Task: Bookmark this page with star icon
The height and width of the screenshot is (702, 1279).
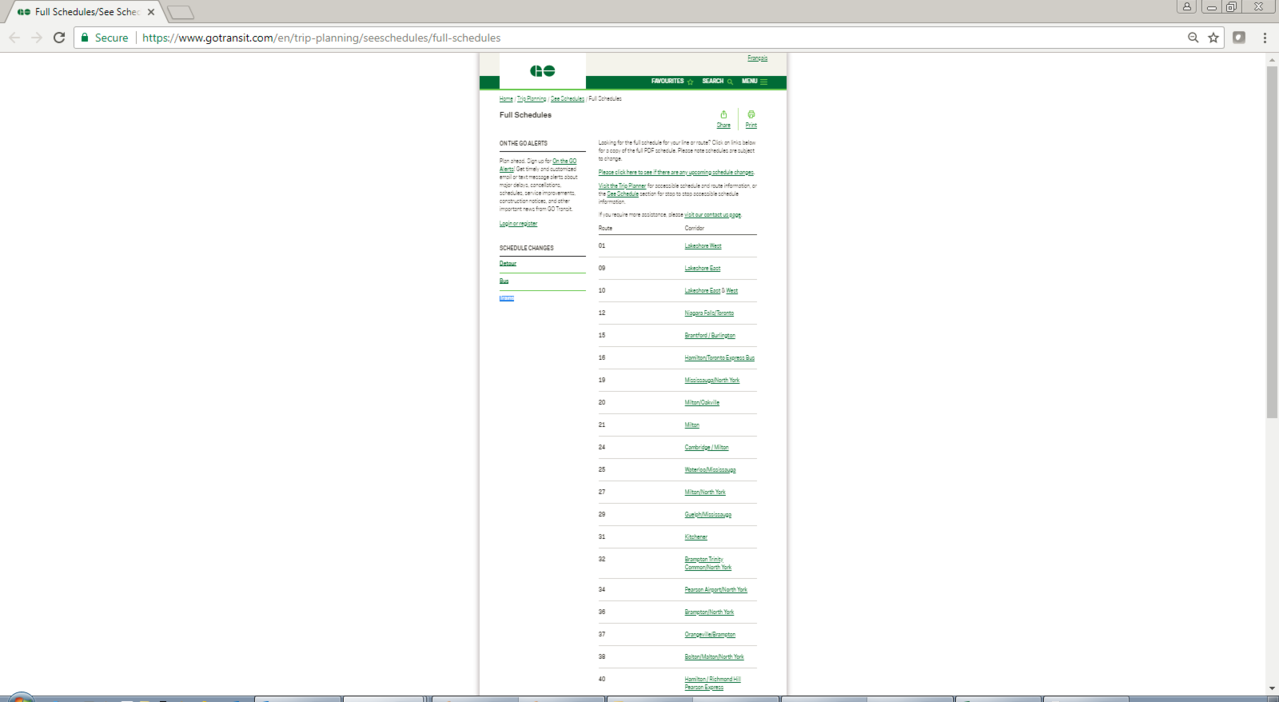Action: click(1213, 38)
